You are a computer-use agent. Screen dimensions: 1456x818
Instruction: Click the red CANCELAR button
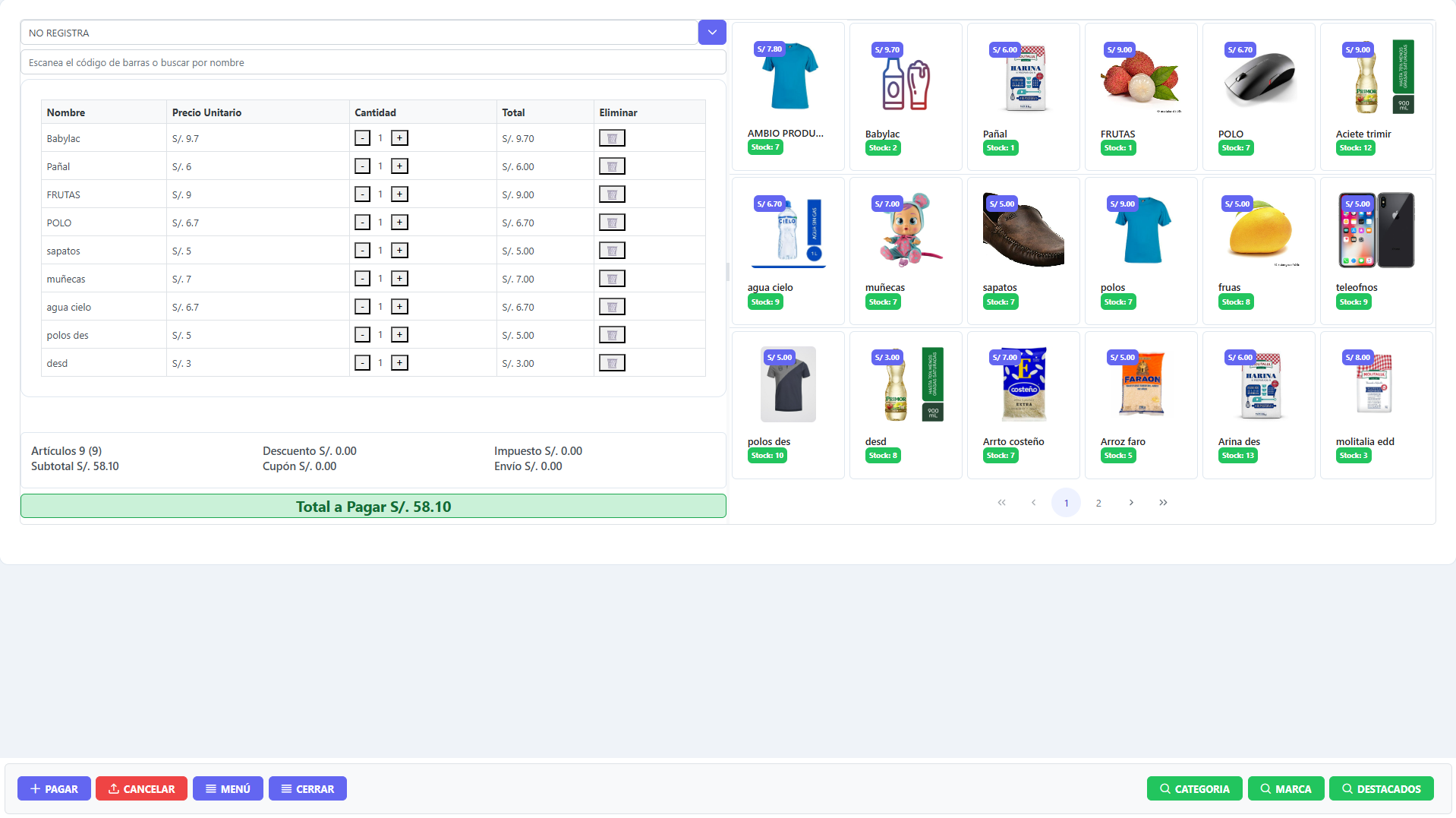141,789
